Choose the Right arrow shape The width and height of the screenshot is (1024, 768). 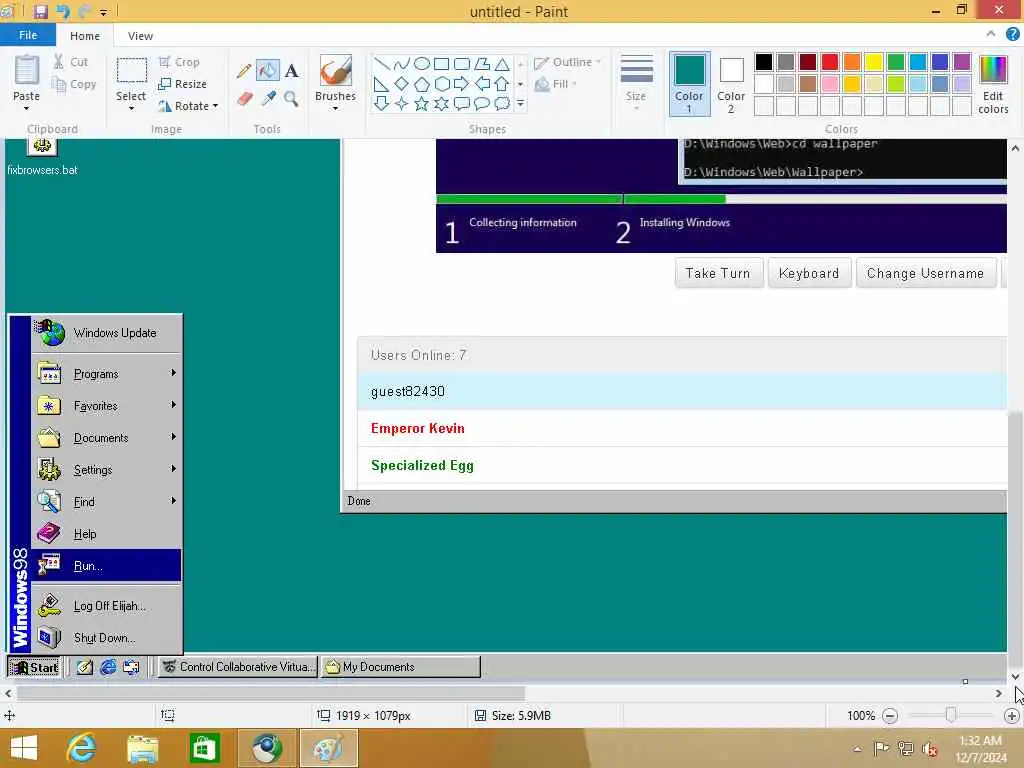coord(462,84)
